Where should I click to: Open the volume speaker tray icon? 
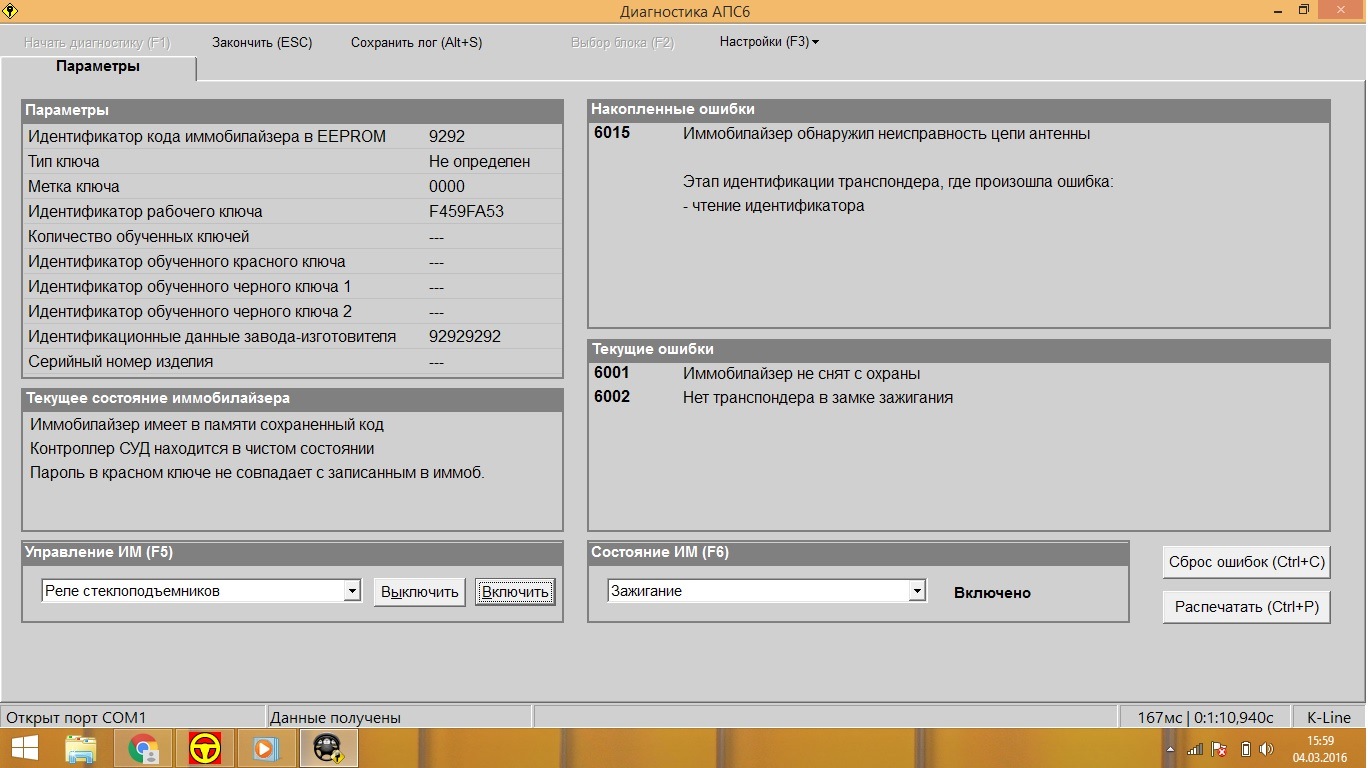[1268, 749]
